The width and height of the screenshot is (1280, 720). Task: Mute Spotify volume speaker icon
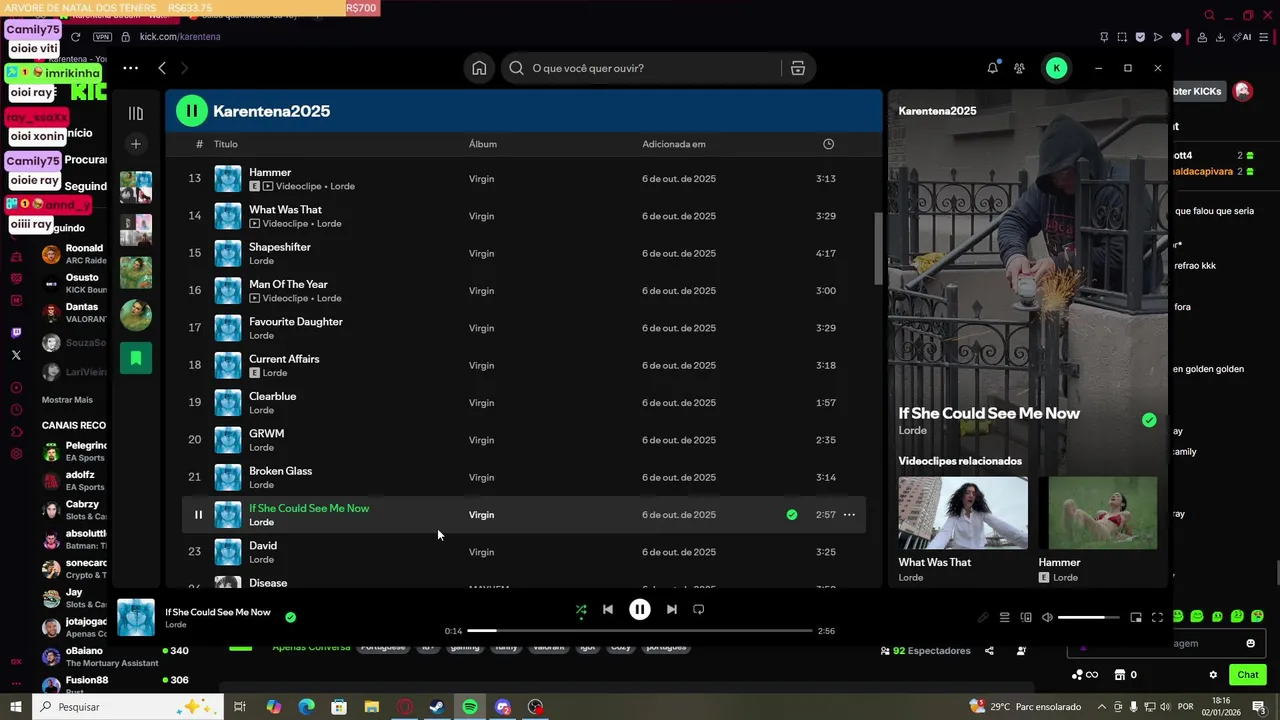[1047, 618]
